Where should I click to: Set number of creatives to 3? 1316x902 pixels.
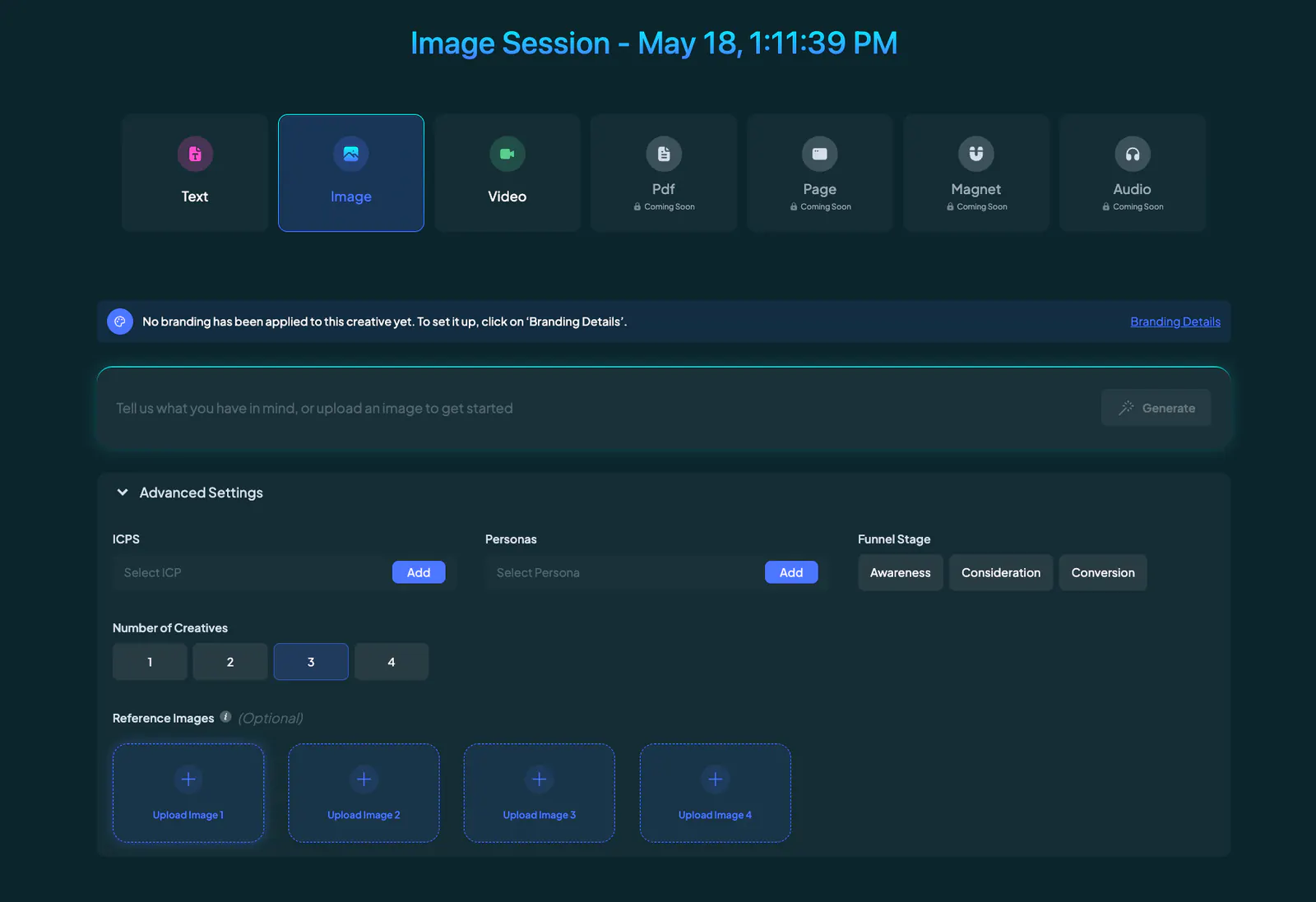[311, 662]
